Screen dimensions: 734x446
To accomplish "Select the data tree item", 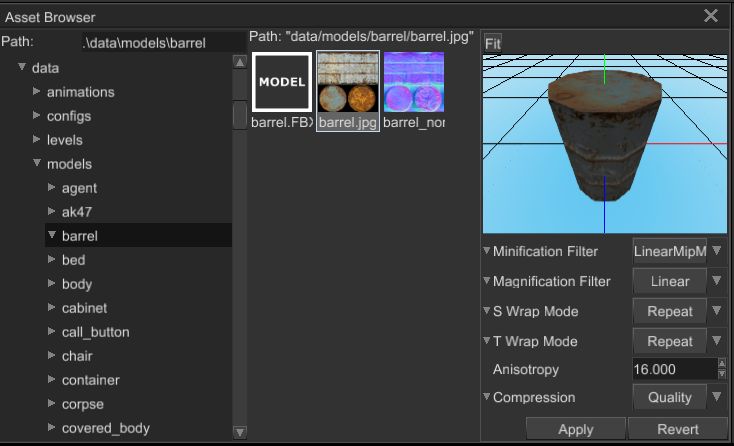I will coord(45,68).
